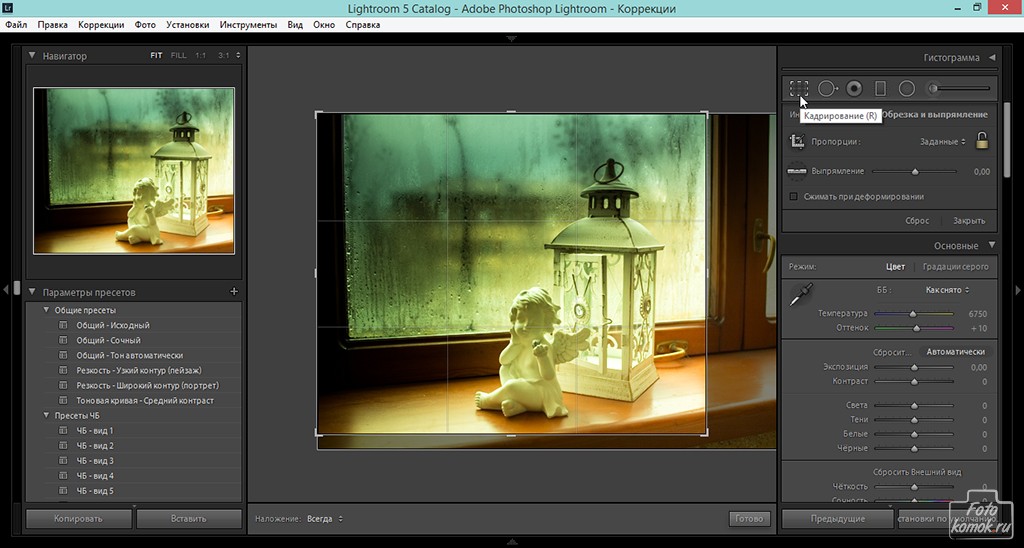Click preset icon for ЧБ - вид 3
Screen dimensions: 1024x548
[63, 460]
